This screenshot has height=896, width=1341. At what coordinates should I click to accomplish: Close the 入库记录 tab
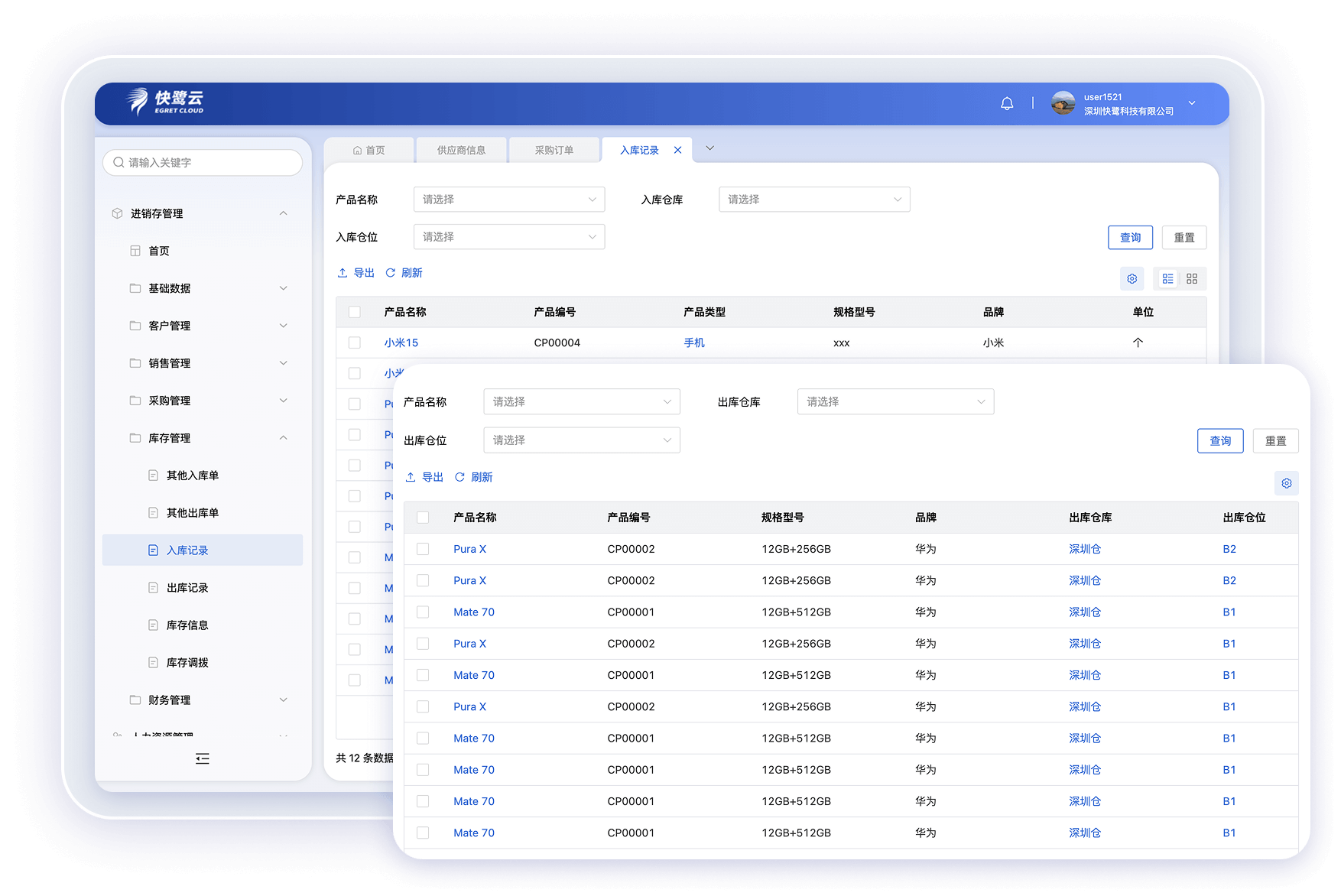pos(677,151)
